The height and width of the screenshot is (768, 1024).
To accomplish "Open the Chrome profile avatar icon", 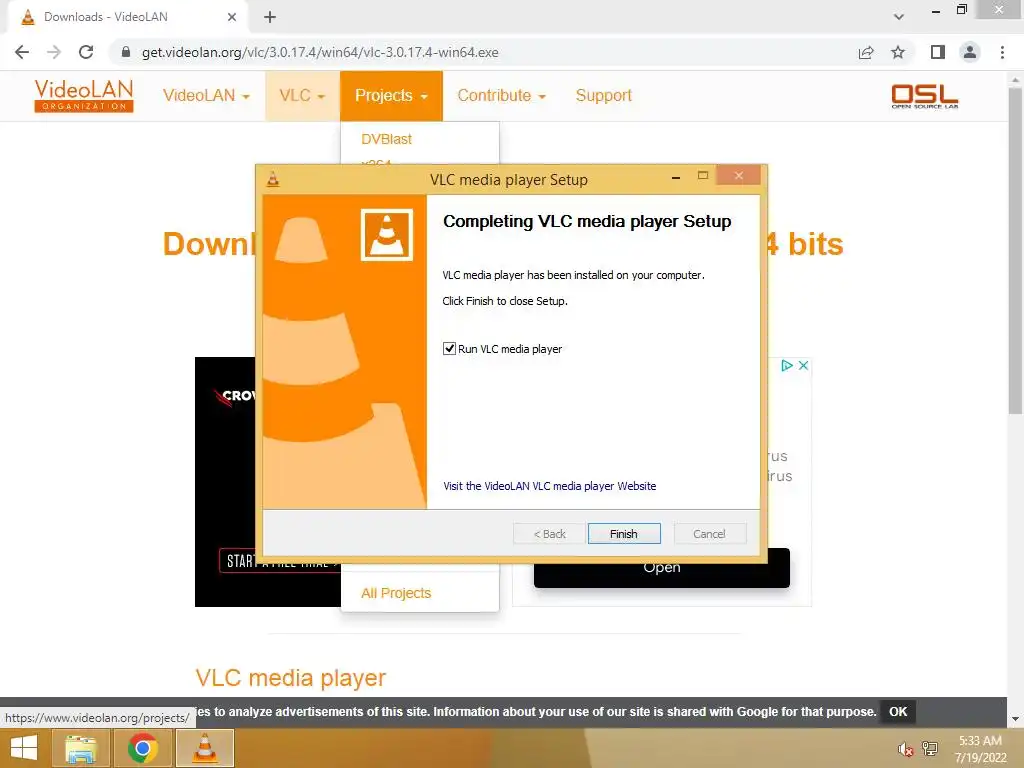I will click(970, 52).
